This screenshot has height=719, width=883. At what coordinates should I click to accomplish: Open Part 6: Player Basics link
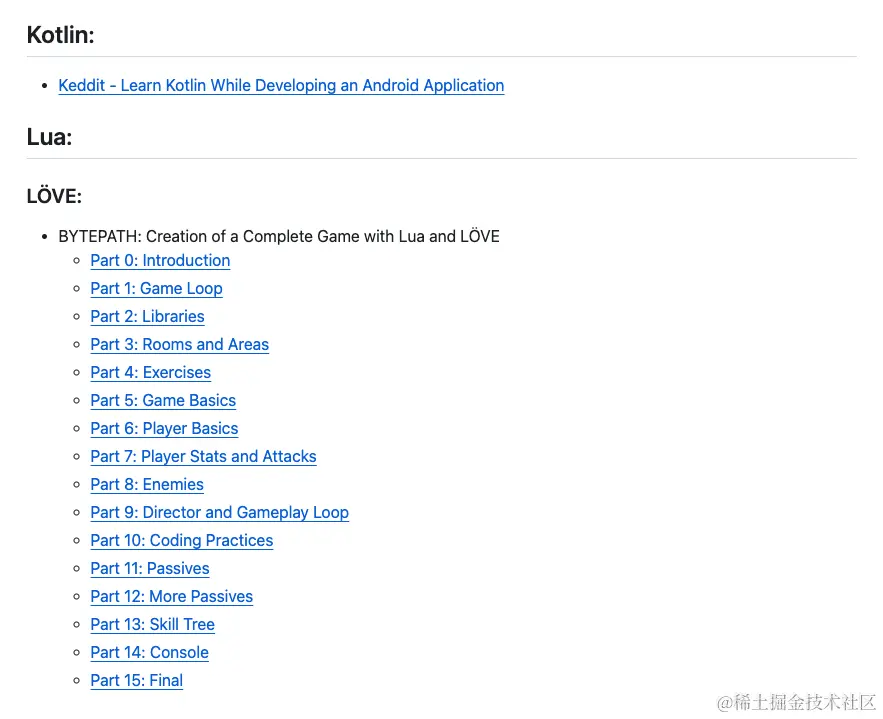click(164, 428)
